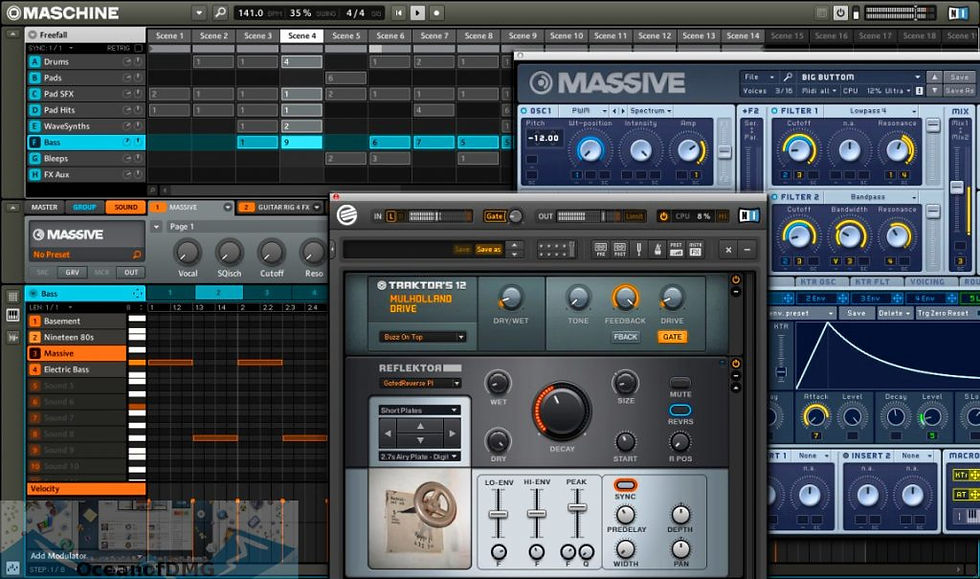
Task: Select the Scene 1 tab
Action: 169,36
